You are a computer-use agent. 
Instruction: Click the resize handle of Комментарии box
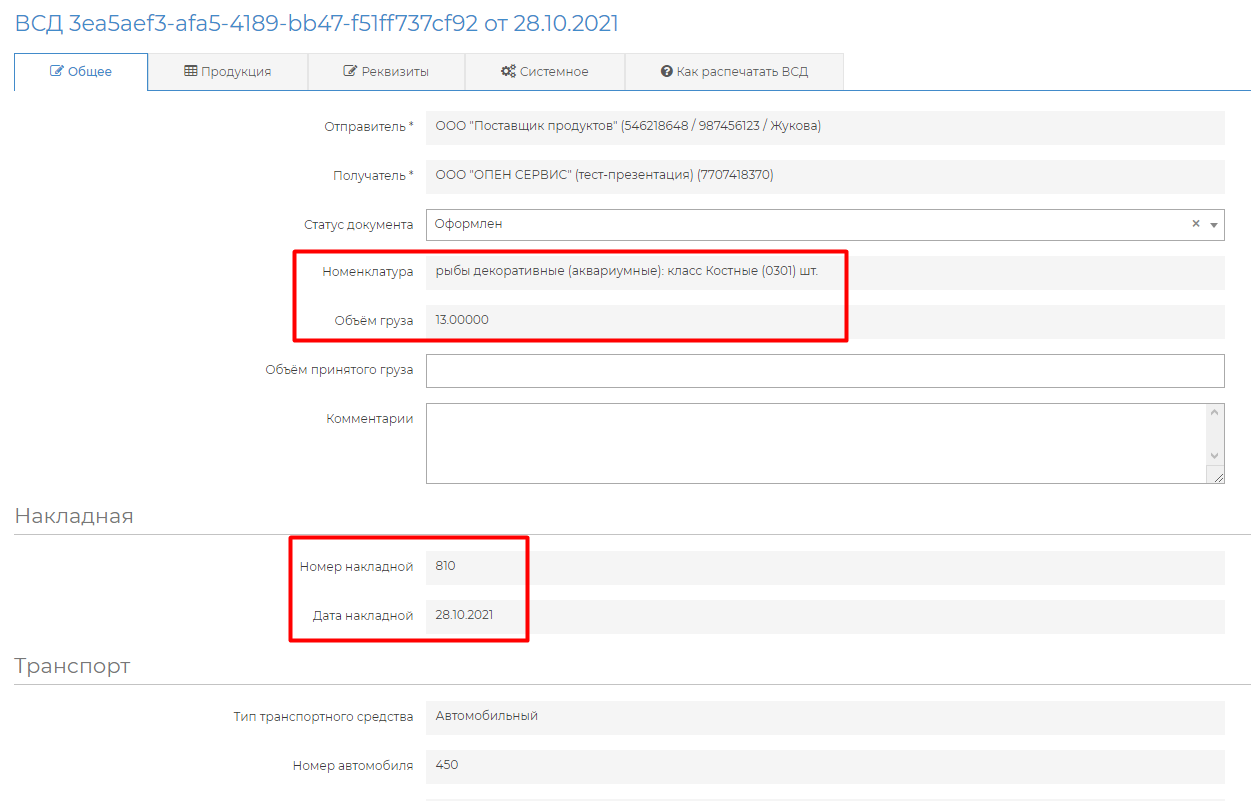pos(1217,477)
